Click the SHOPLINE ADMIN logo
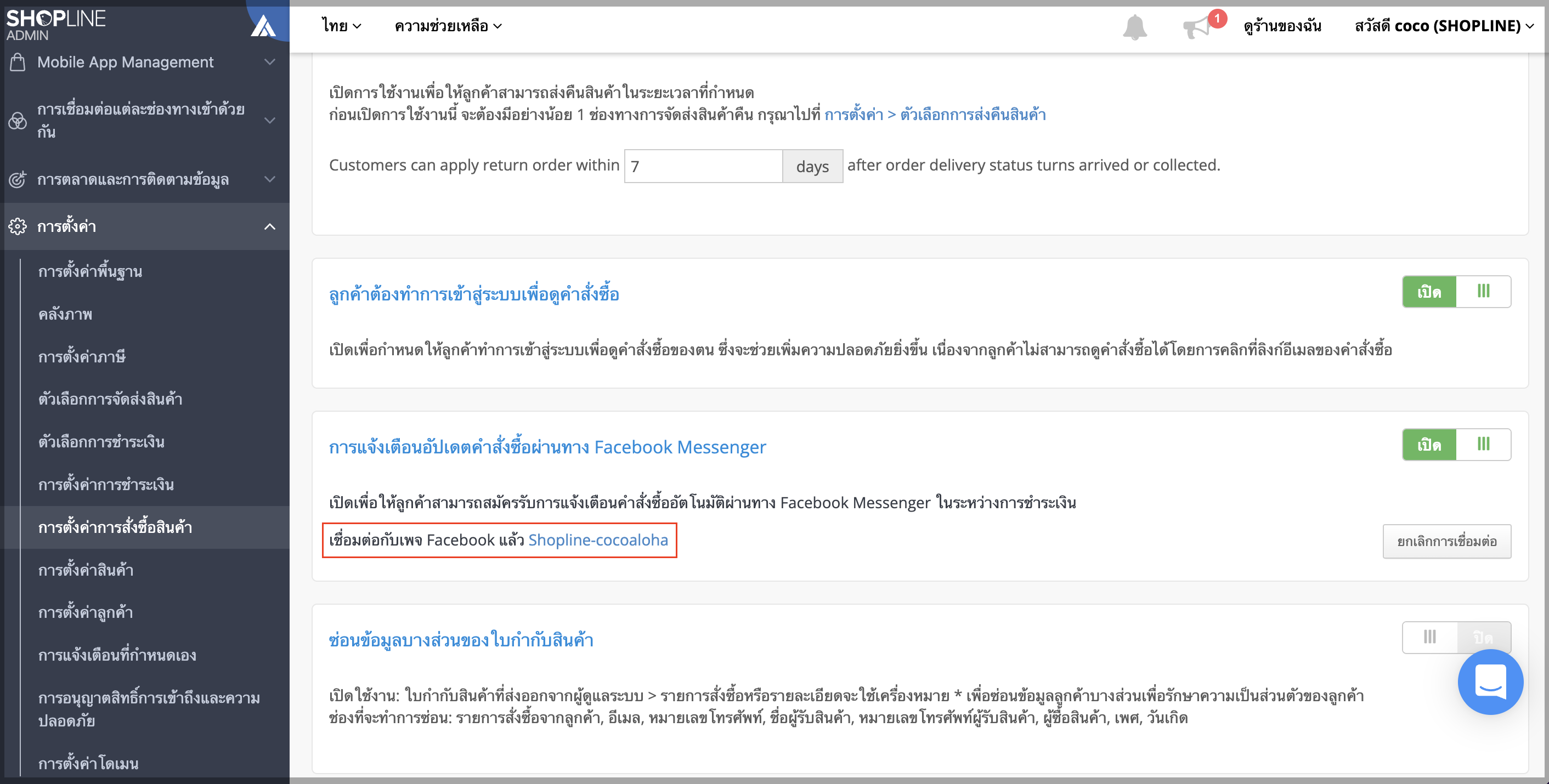1549x784 pixels. (x=56, y=24)
